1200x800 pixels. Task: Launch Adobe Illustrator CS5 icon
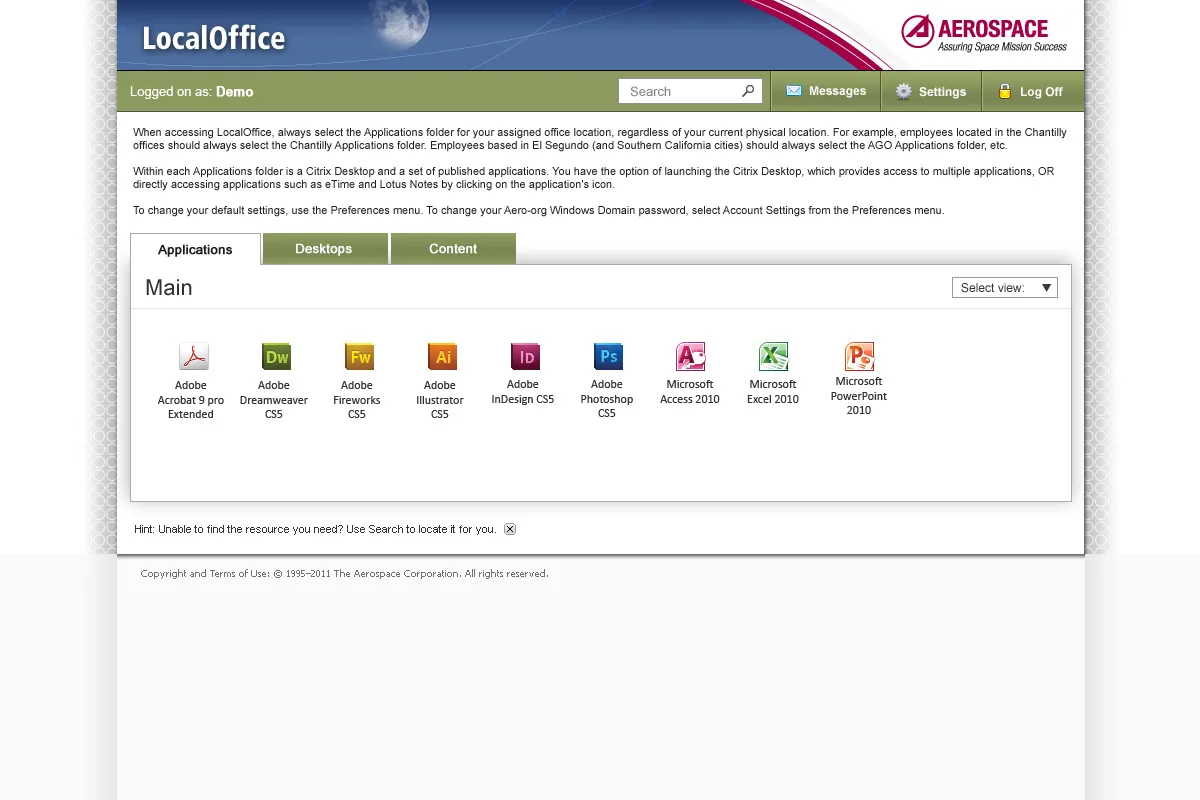(x=442, y=356)
